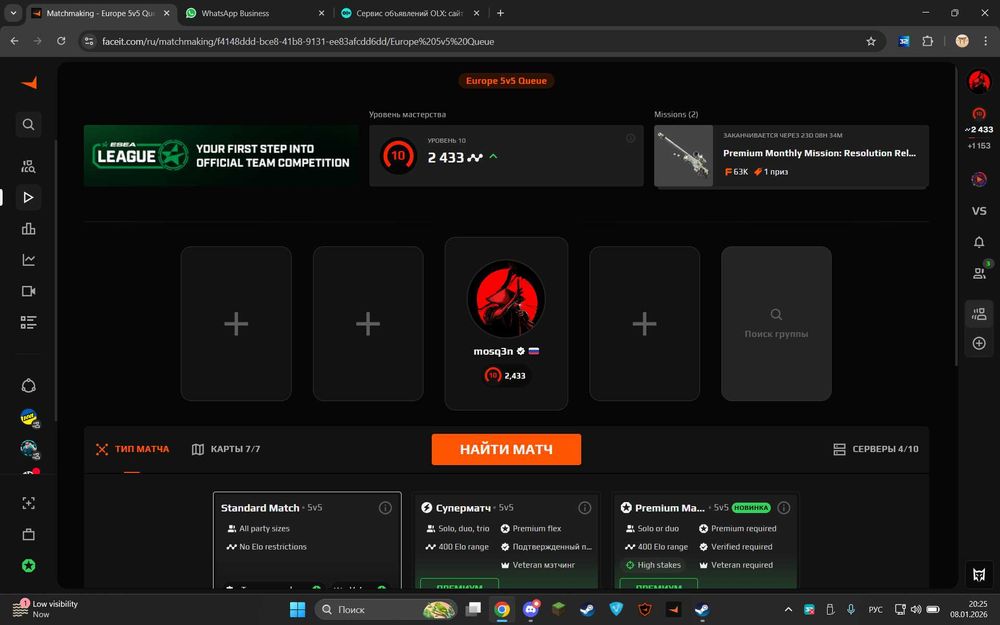Open Discord from the taskbar
Screen dimensions: 1000x625
pos(531,610)
